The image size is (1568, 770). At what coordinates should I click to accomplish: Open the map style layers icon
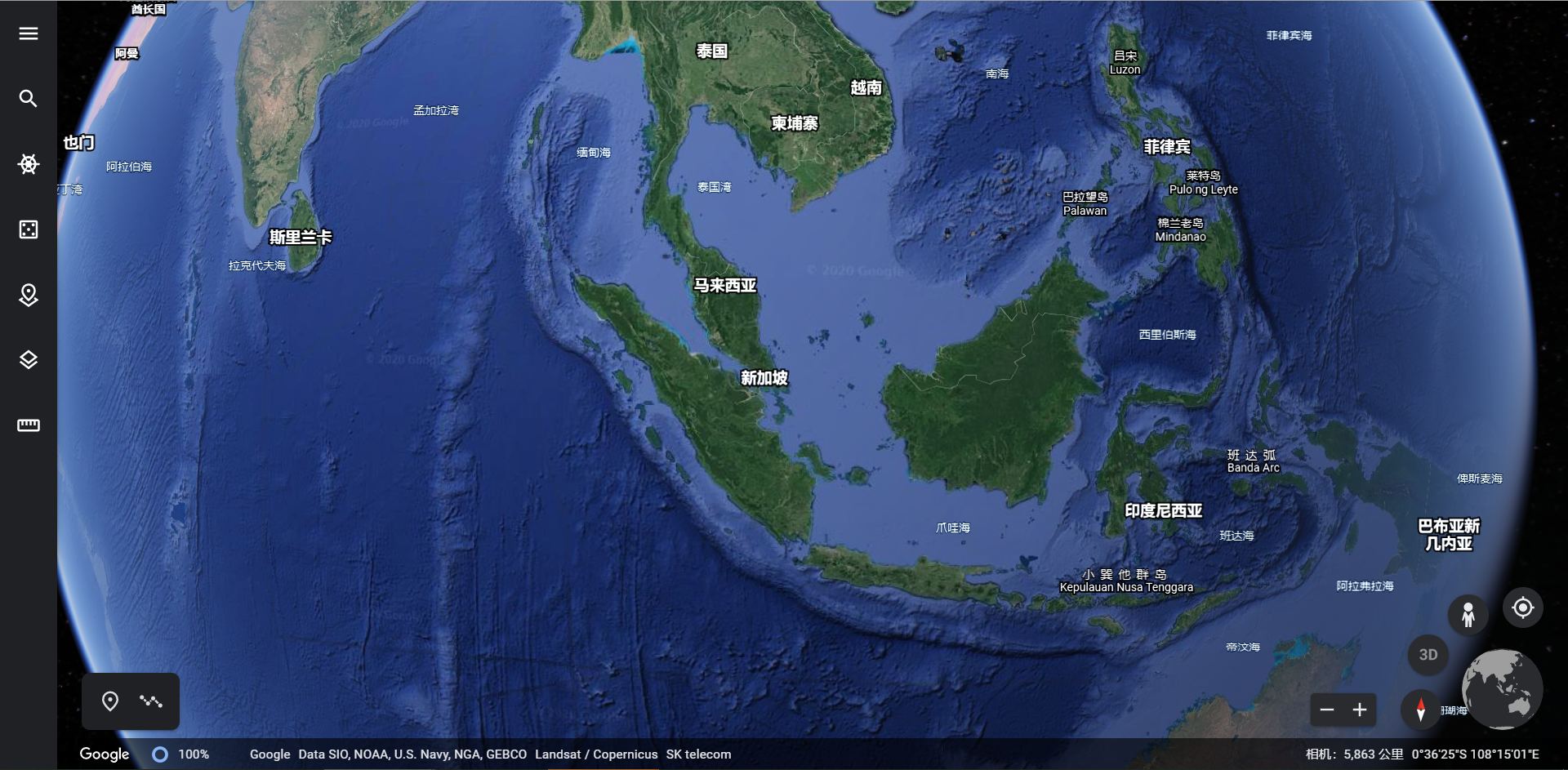coord(29,360)
